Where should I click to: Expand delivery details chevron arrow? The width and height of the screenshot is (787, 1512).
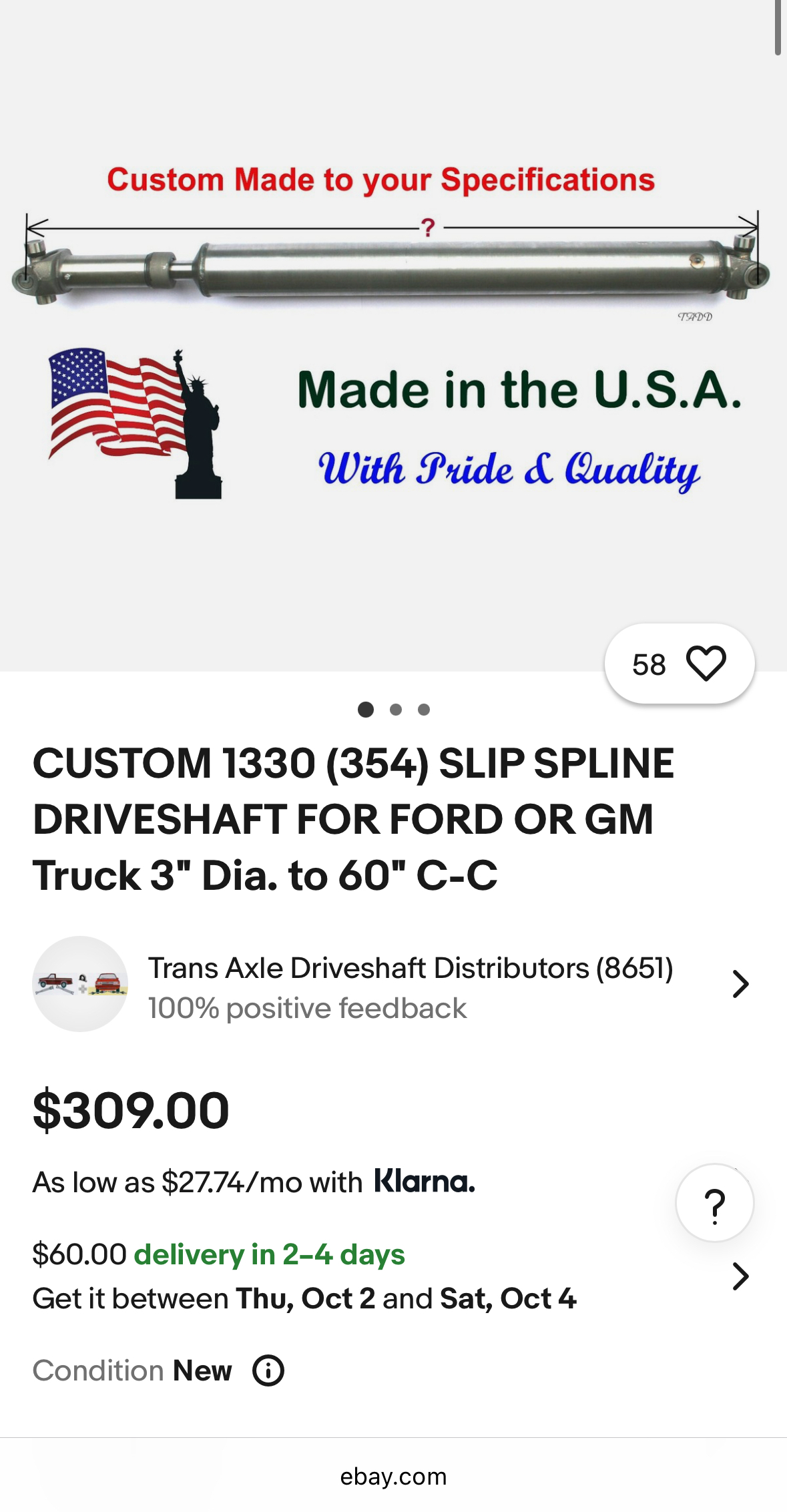[x=740, y=1276]
